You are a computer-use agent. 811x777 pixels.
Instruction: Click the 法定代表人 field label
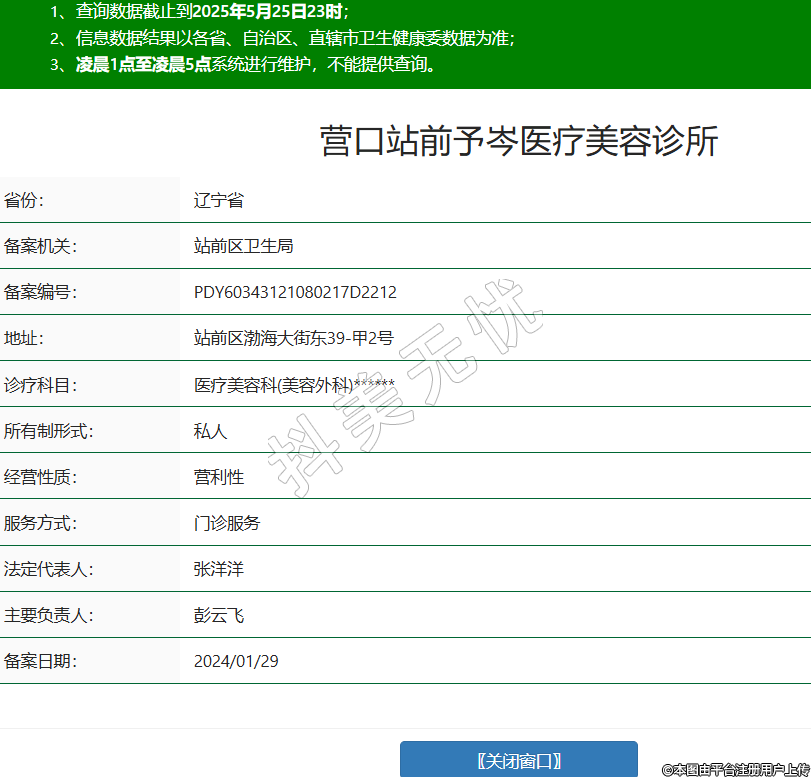point(48,569)
